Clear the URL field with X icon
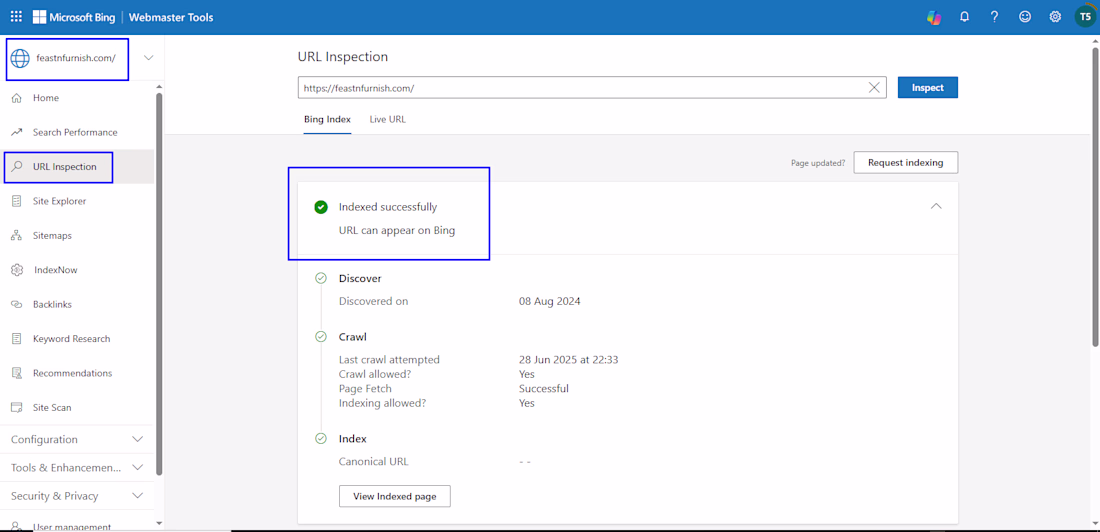Screen dimensions: 1100x532 (874, 88)
